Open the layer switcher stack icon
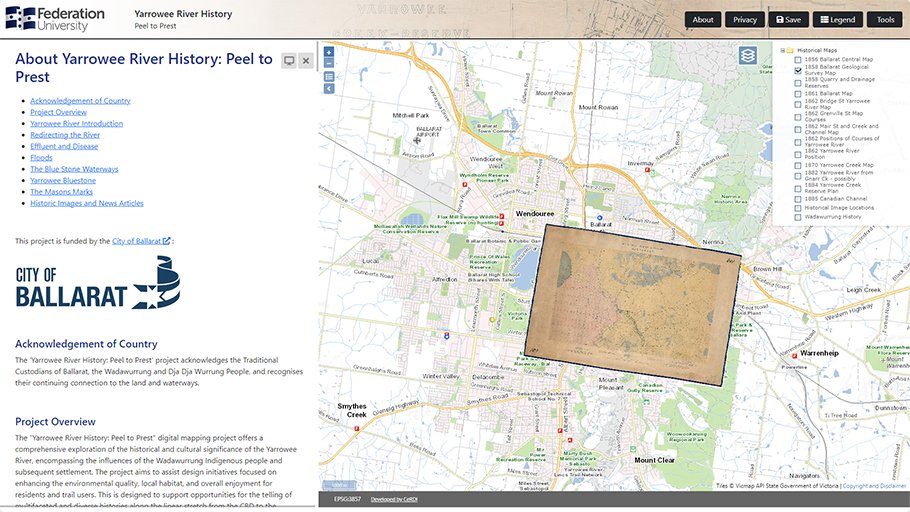Screen dimensions: 910x512 tap(748, 56)
